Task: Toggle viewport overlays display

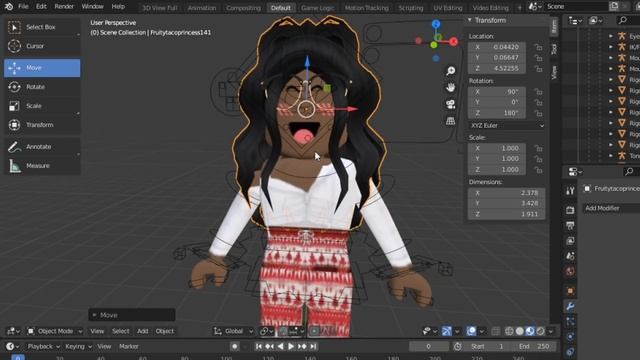Action: (x=471, y=331)
